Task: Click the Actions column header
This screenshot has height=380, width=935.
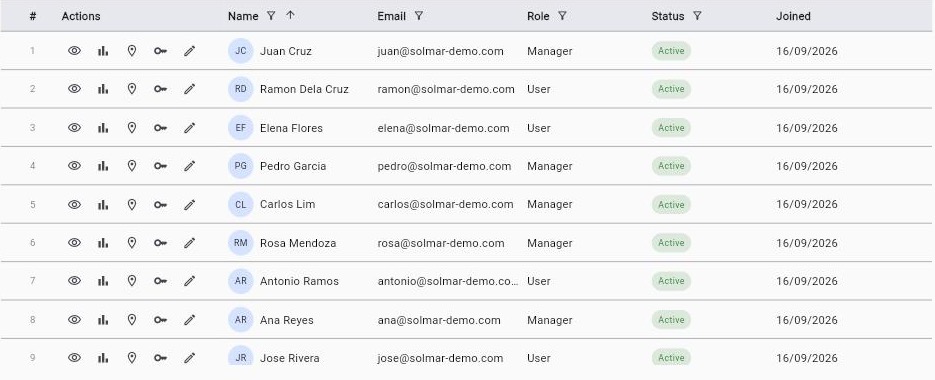Action: click(x=81, y=16)
